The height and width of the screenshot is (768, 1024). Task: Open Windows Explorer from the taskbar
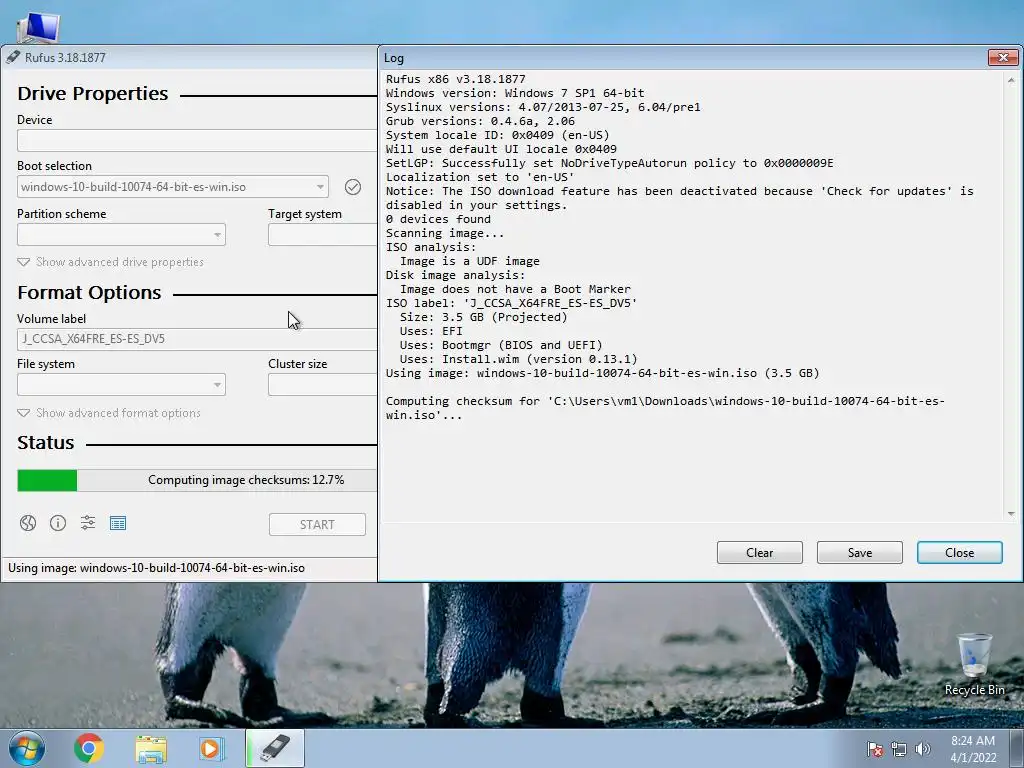pyautogui.click(x=151, y=749)
